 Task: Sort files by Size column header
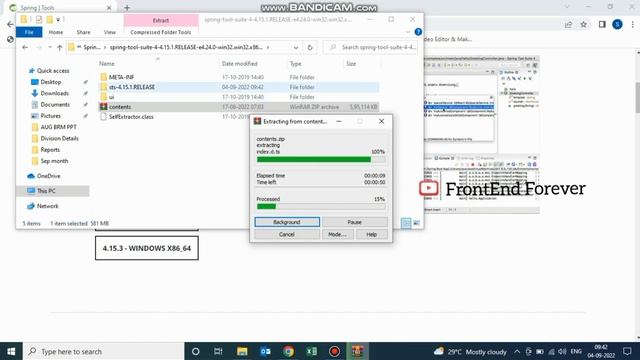tap(351, 64)
